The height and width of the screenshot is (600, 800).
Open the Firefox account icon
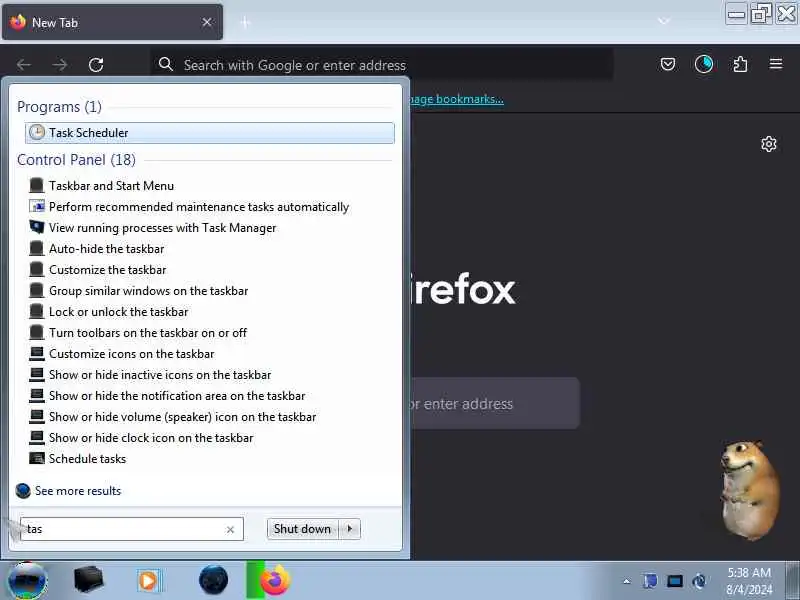coord(704,64)
